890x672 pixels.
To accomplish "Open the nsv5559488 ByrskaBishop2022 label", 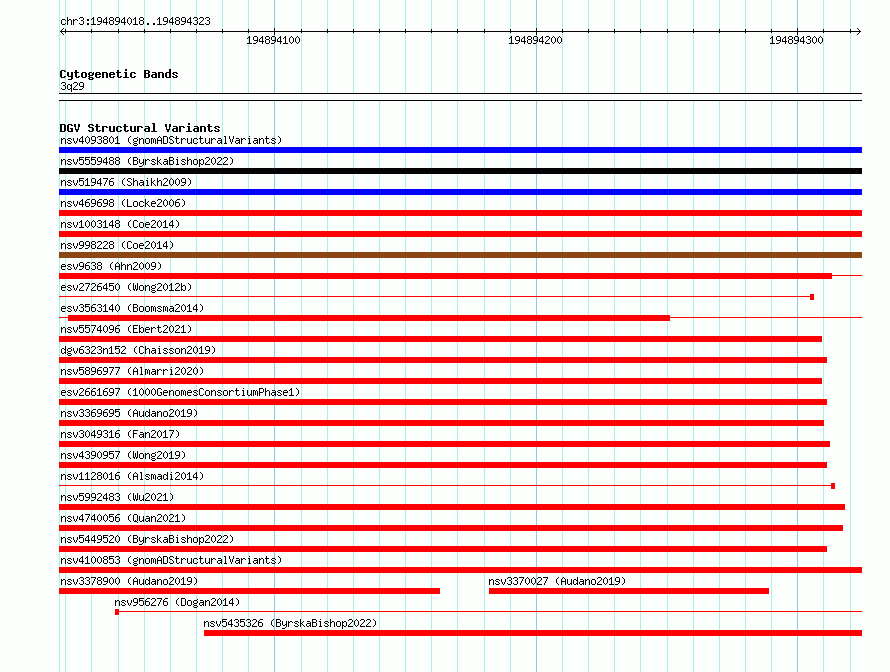I will pos(147,161).
